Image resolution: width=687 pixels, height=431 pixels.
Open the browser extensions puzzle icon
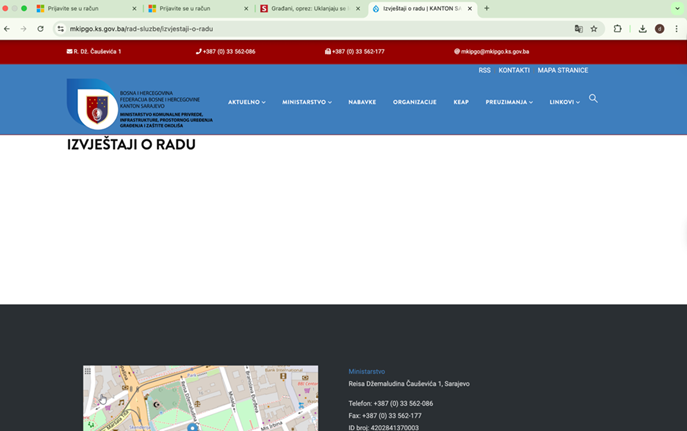pyautogui.click(x=617, y=29)
